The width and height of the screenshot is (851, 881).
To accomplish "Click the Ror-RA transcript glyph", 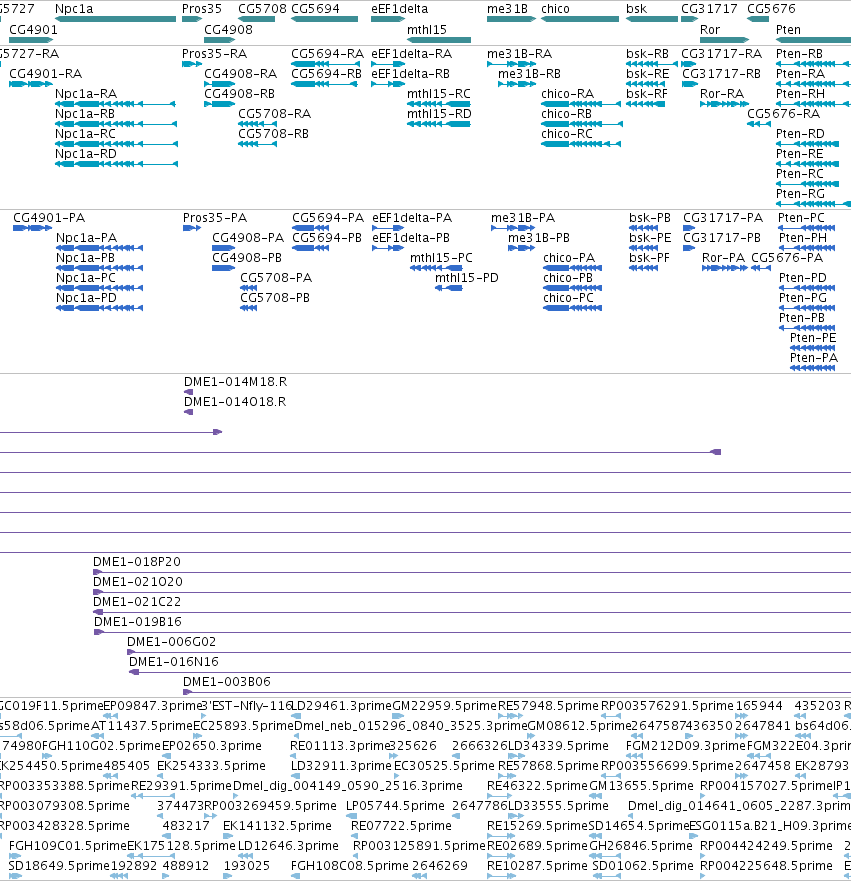I will [x=724, y=104].
